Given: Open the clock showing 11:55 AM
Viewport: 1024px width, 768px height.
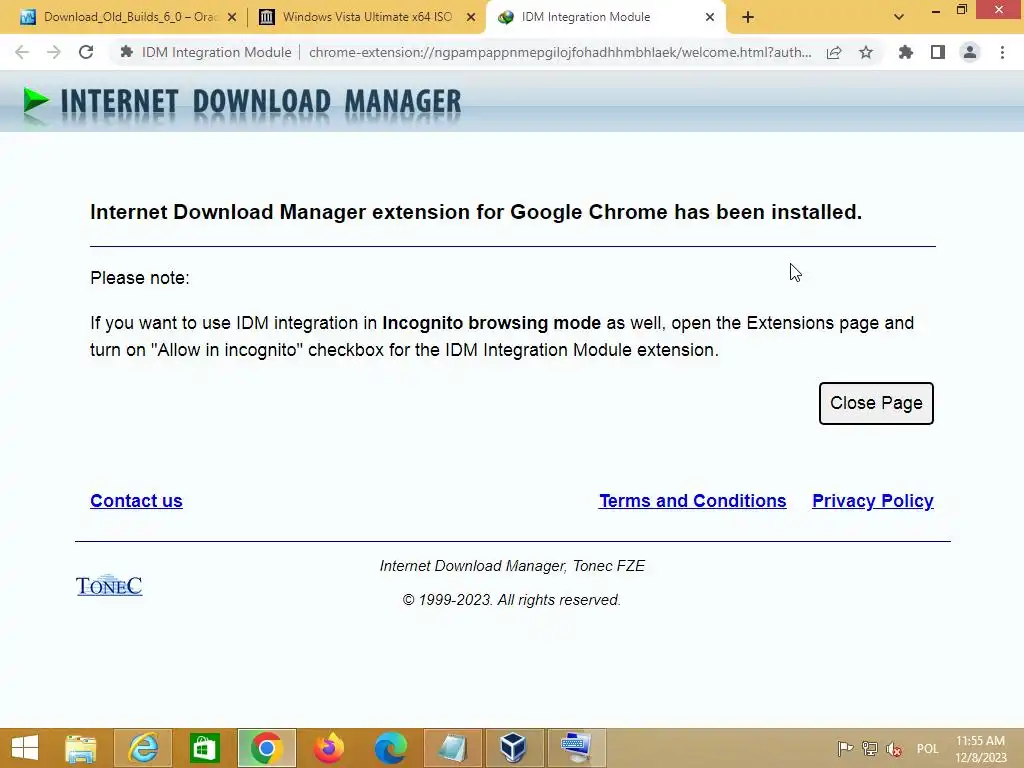Looking at the screenshot, I should tap(980, 749).
